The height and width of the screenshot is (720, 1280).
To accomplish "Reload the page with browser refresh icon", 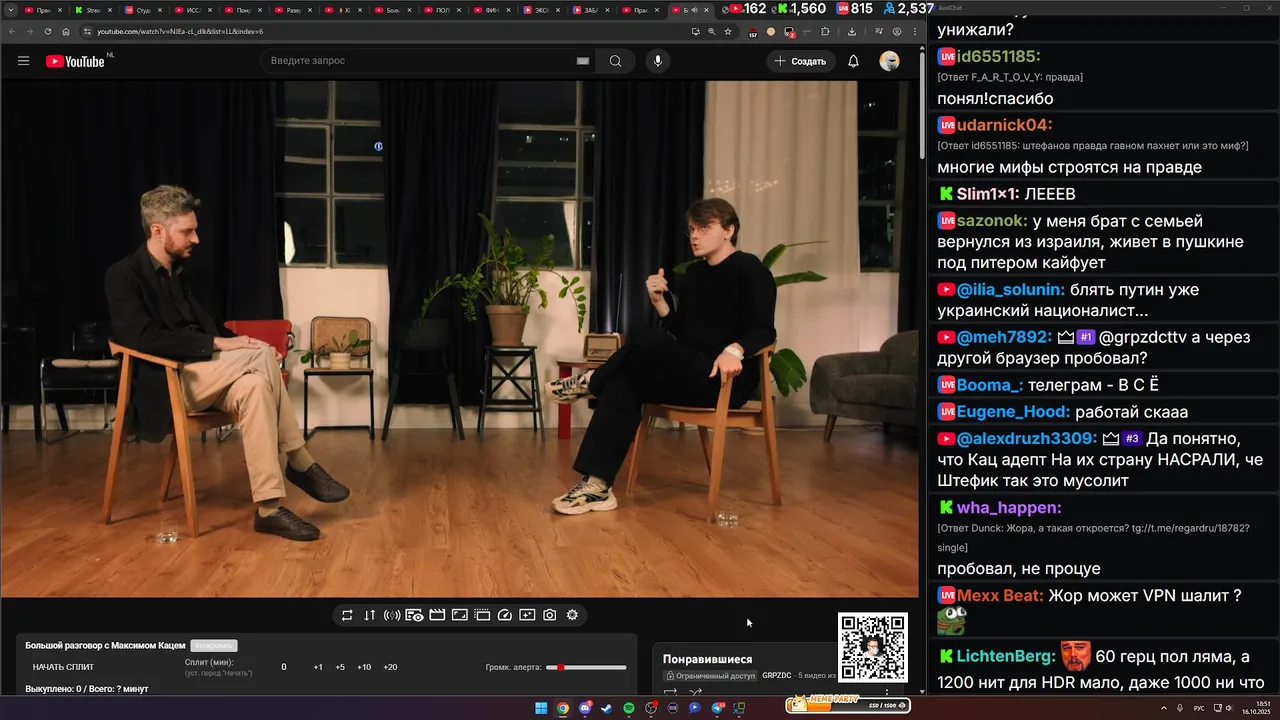I will click(x=48, y=31).
